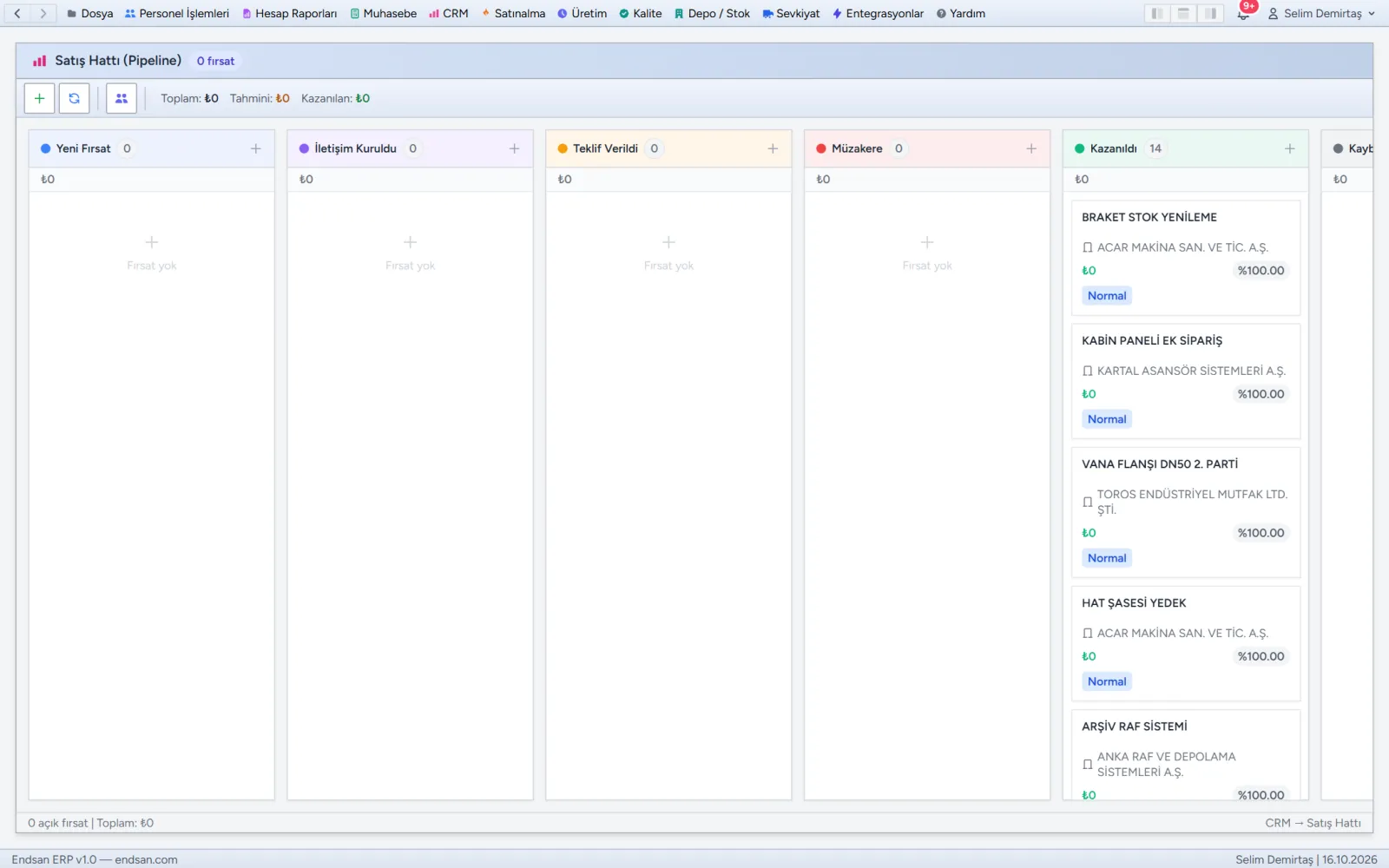Viewport: 1389px width, 868px height.
Task: Add a new opportunity from the toolbar
Action: point(39,99)
